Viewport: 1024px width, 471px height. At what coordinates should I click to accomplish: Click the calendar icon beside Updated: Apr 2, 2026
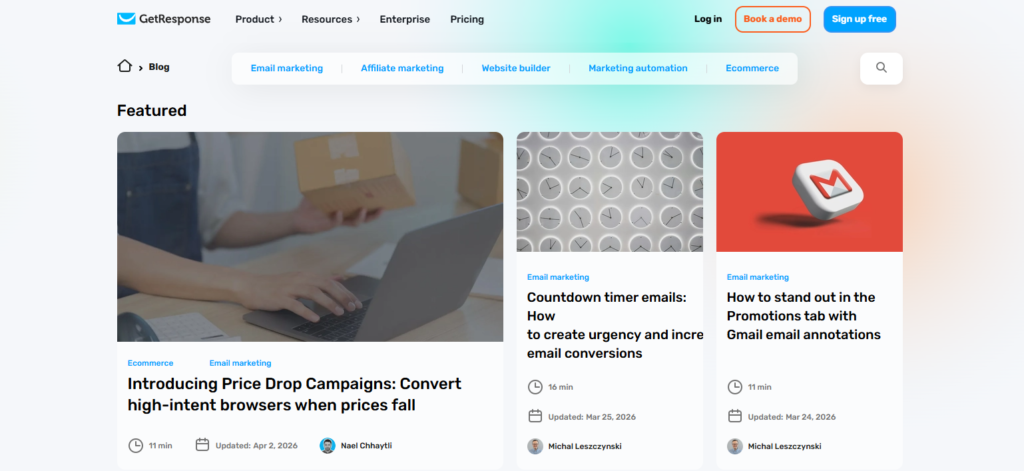202,445
